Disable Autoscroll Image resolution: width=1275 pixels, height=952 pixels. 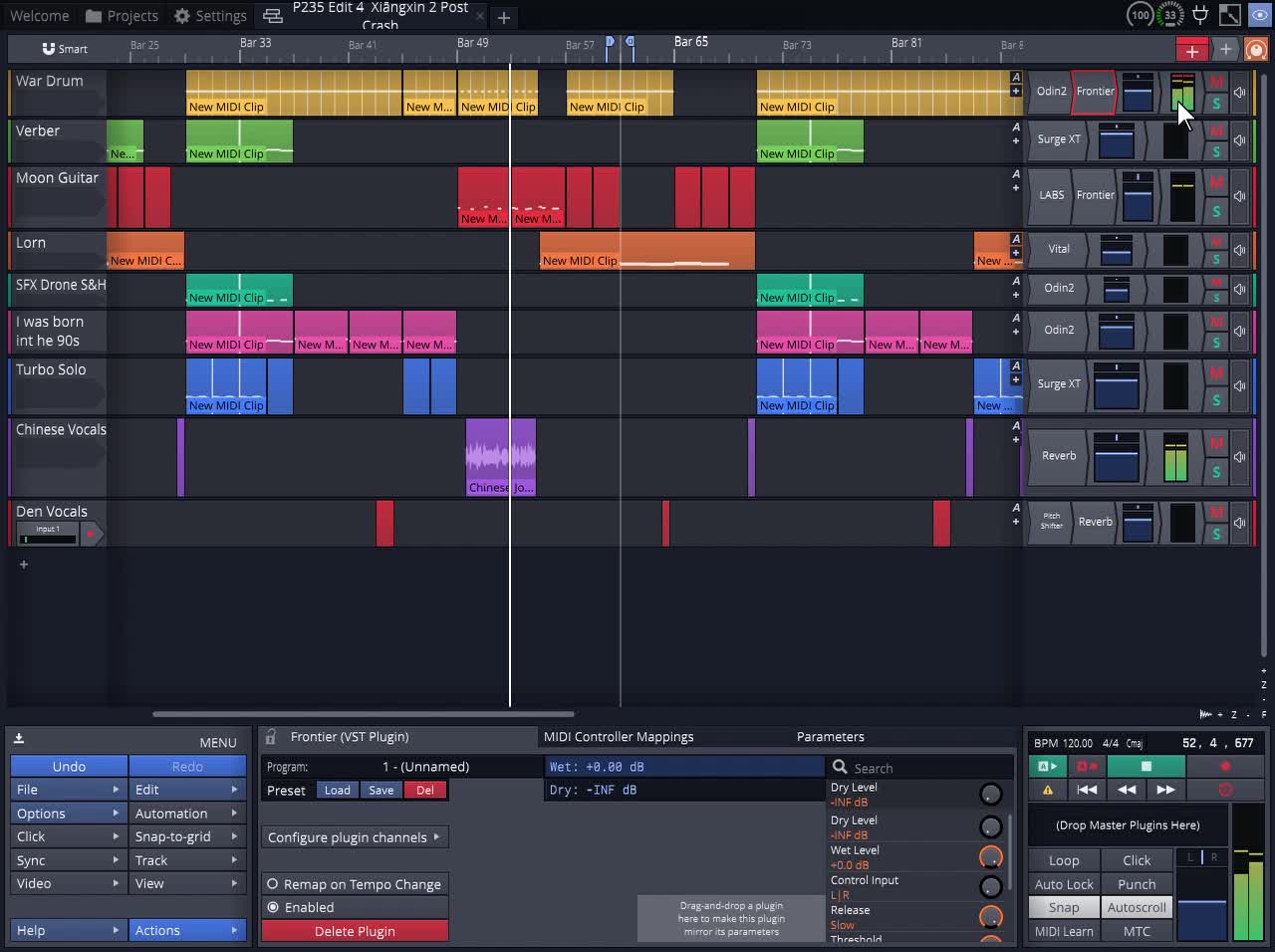coord(1137,907)
